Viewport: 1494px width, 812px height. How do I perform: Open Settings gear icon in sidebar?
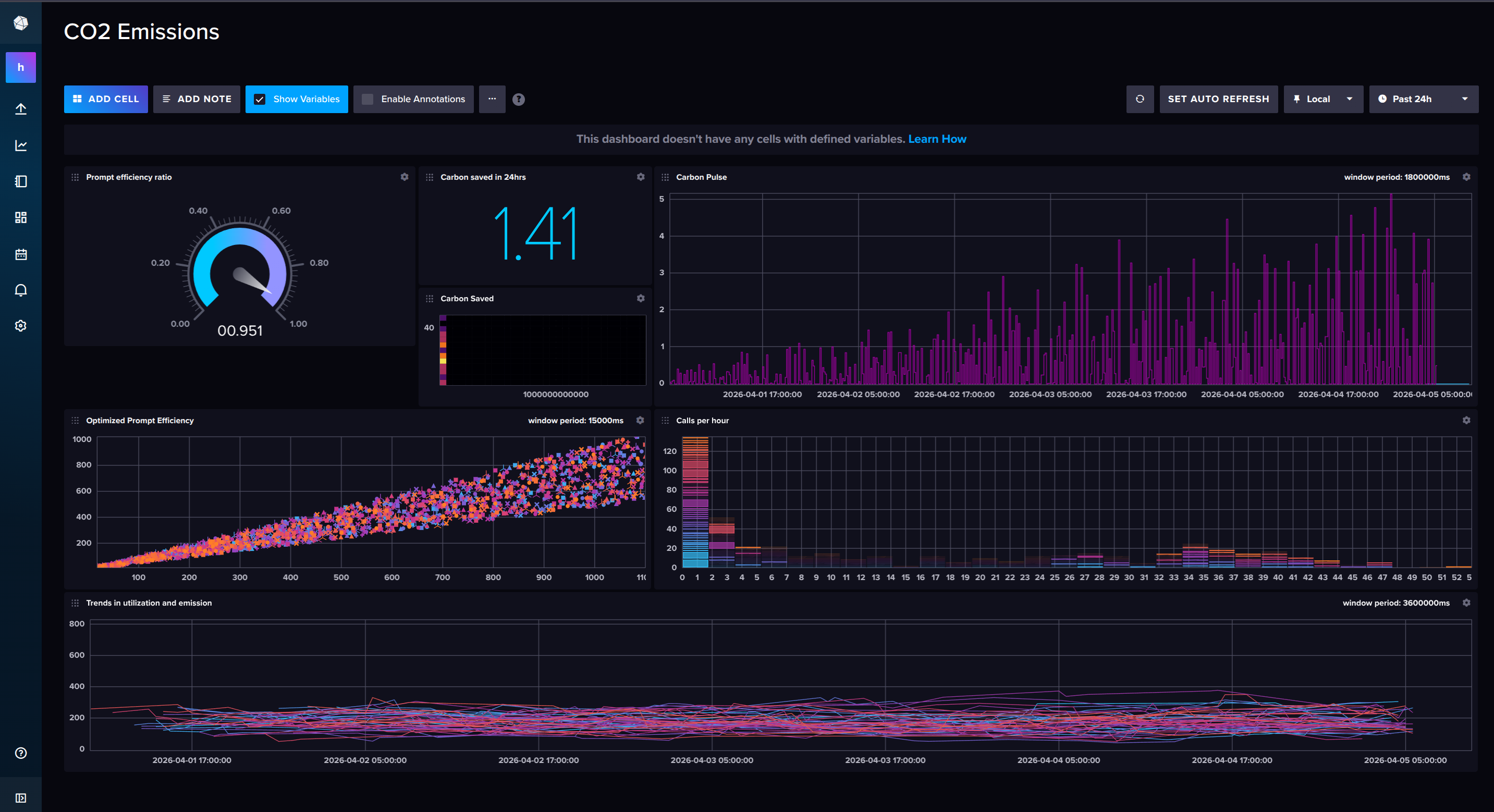click(21, 326)
